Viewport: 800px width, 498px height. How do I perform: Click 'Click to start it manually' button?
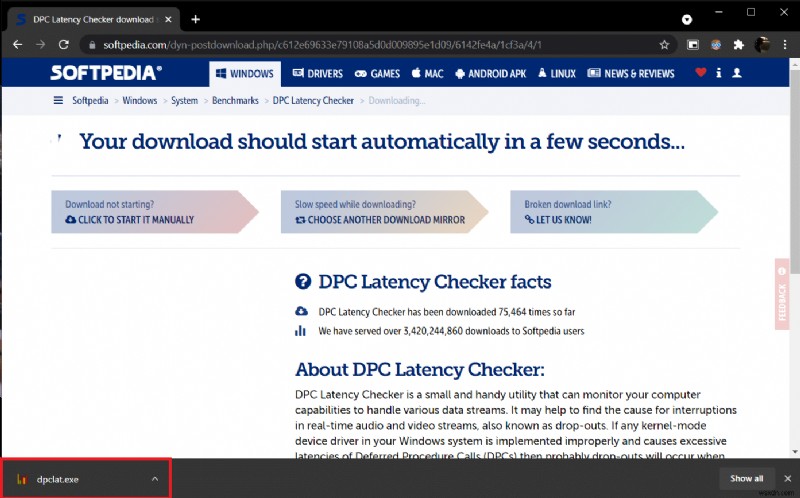tap(155, 212)
